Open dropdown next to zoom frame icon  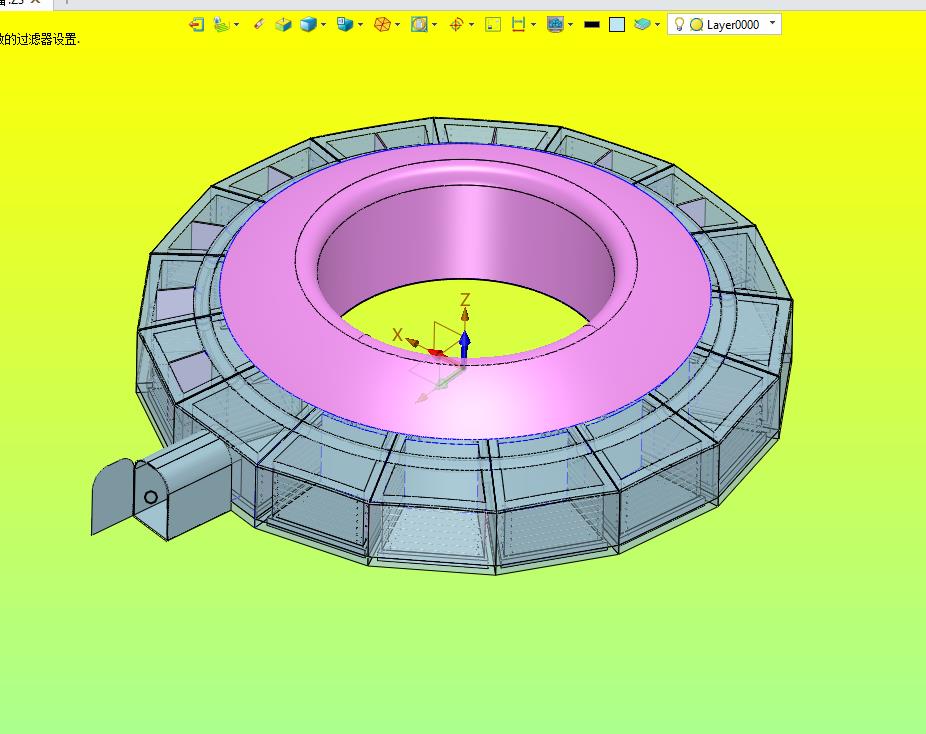435,25
